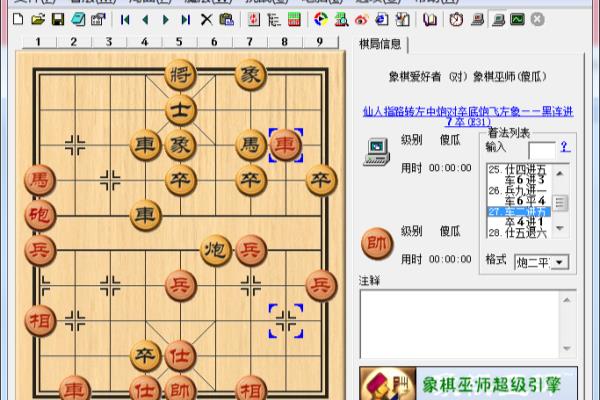Click the green monitor graph icon
Image resolution: width=600 pixels, height=400 pixels.
pos(517,19)
